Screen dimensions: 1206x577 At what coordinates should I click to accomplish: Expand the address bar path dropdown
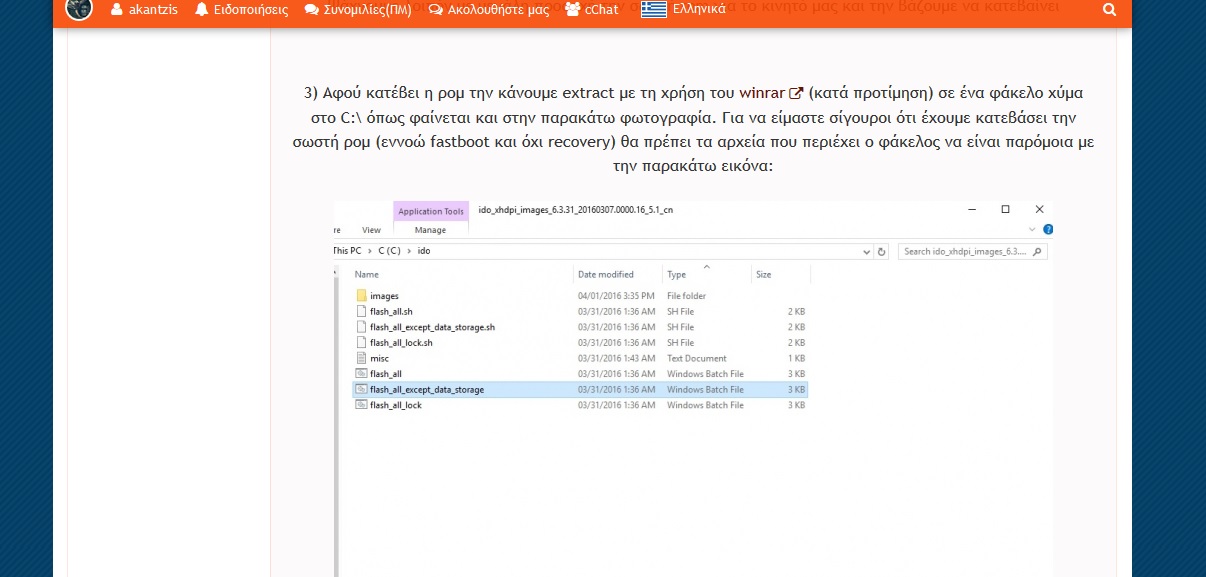867,252
